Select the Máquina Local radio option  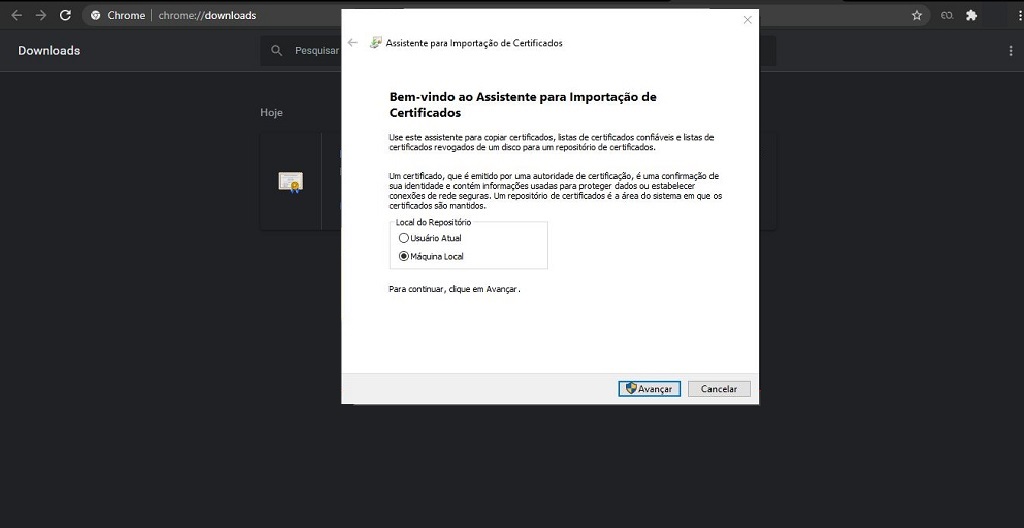(x=404, y=256)
